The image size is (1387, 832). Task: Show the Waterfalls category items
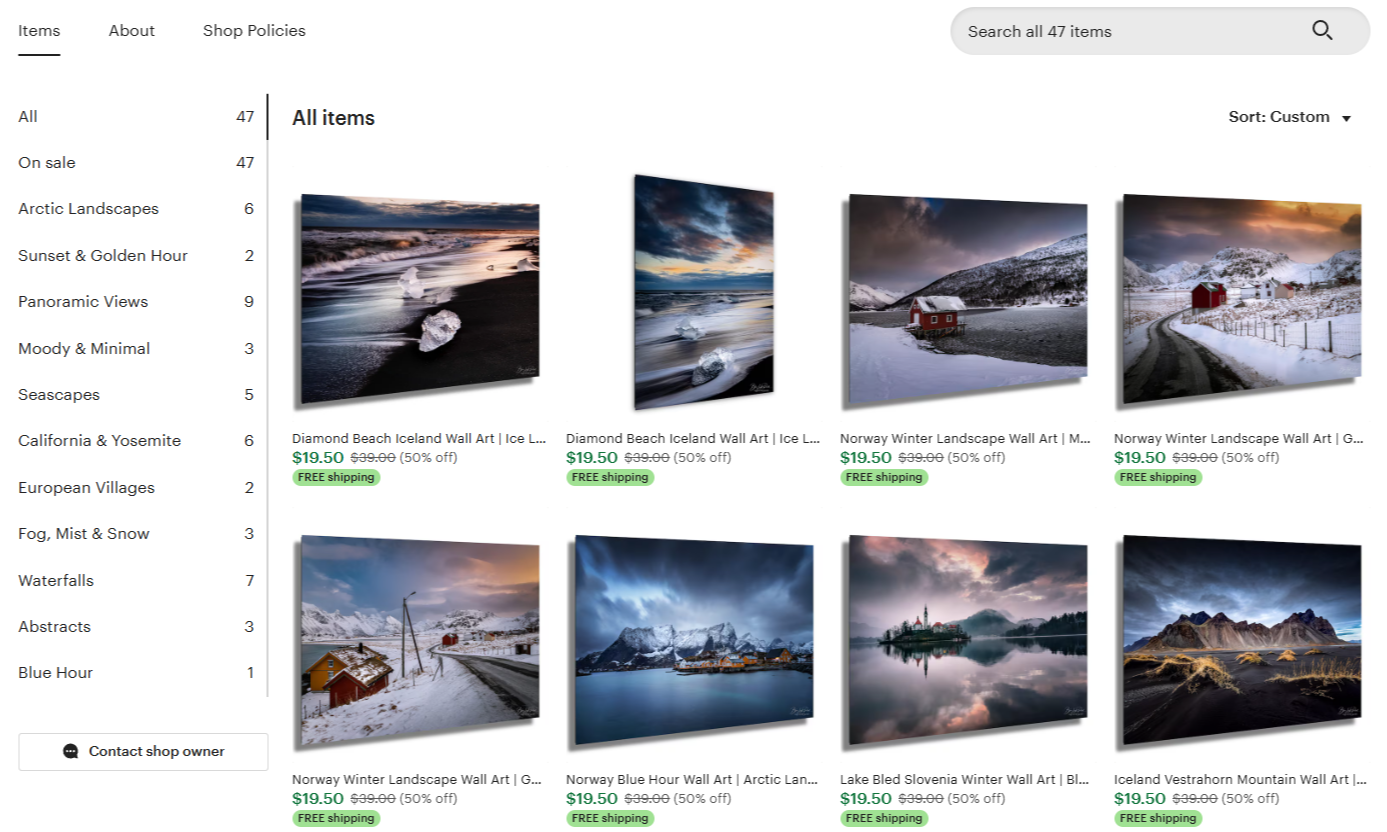[x=136, y=580]
